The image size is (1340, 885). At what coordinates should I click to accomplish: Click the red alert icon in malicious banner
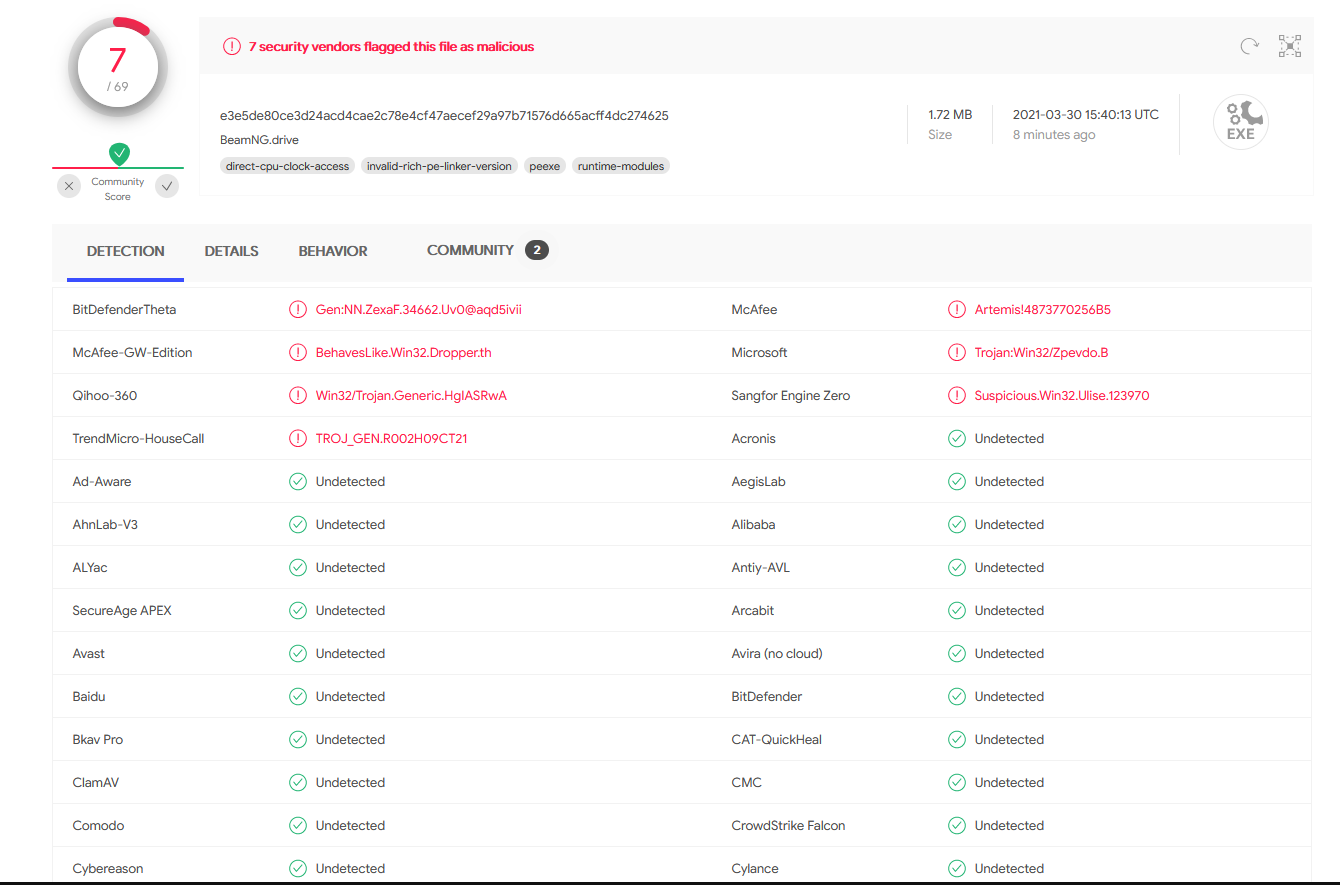click(x=232, y=46)
